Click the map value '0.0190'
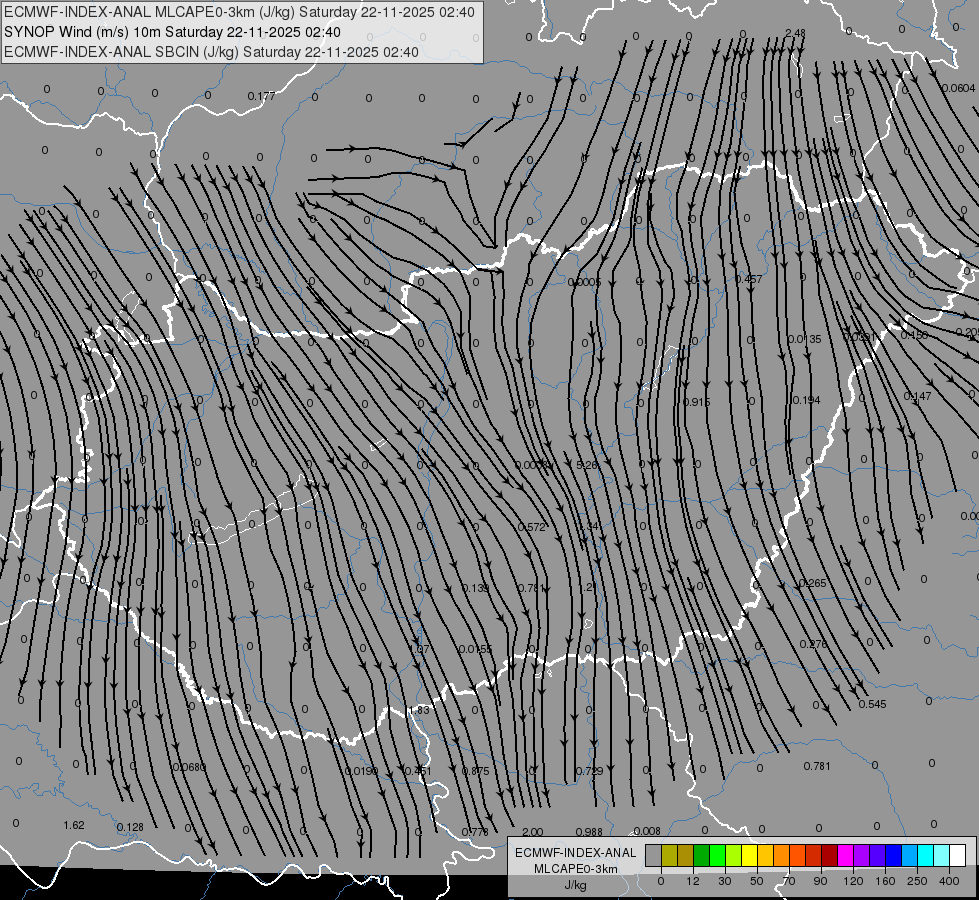The image size is (979, 900). [x=362, y=771]
